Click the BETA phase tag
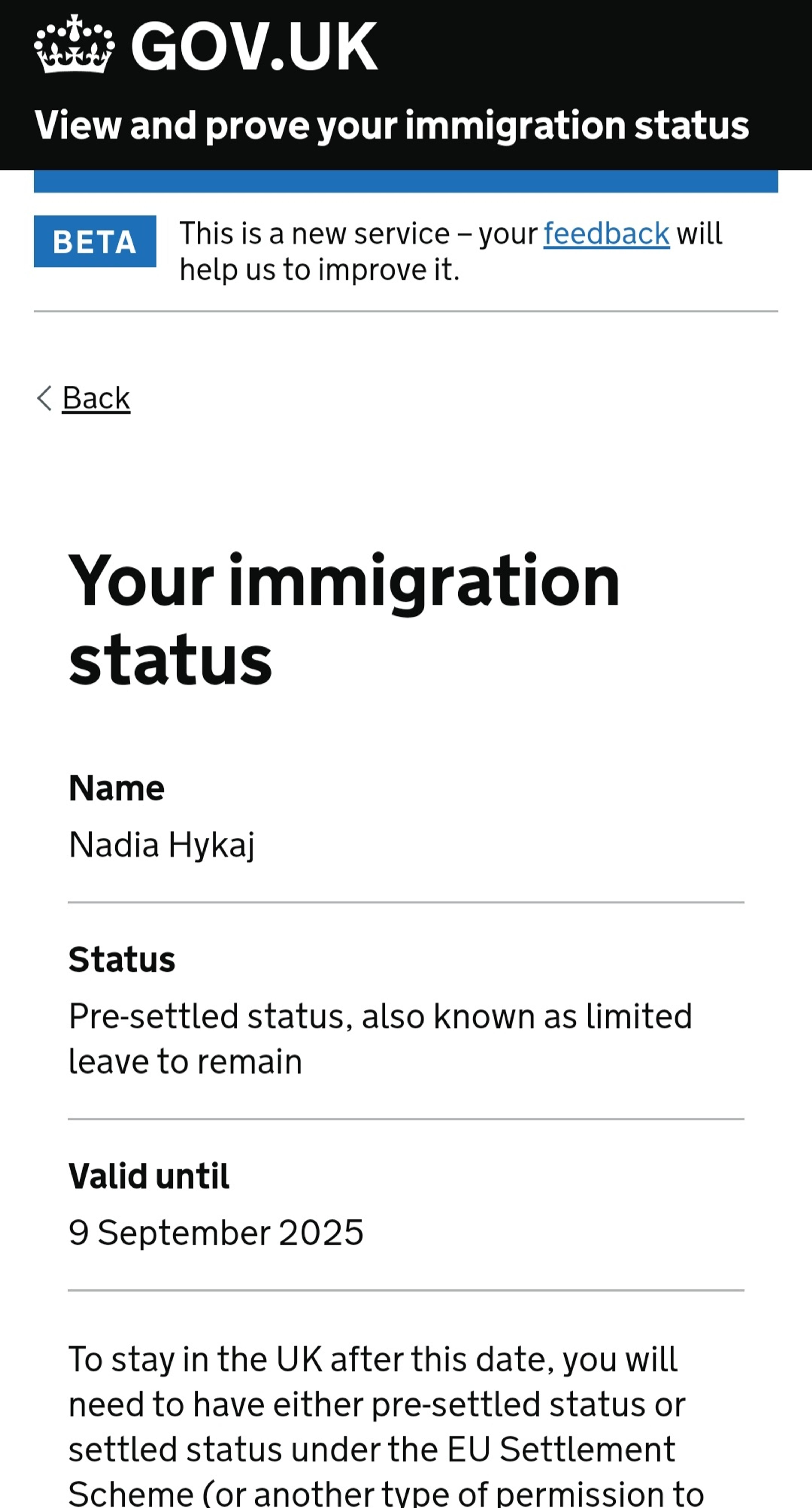Image resolution: width=812 pixels, height=1508 pixels. coord(95,241)
